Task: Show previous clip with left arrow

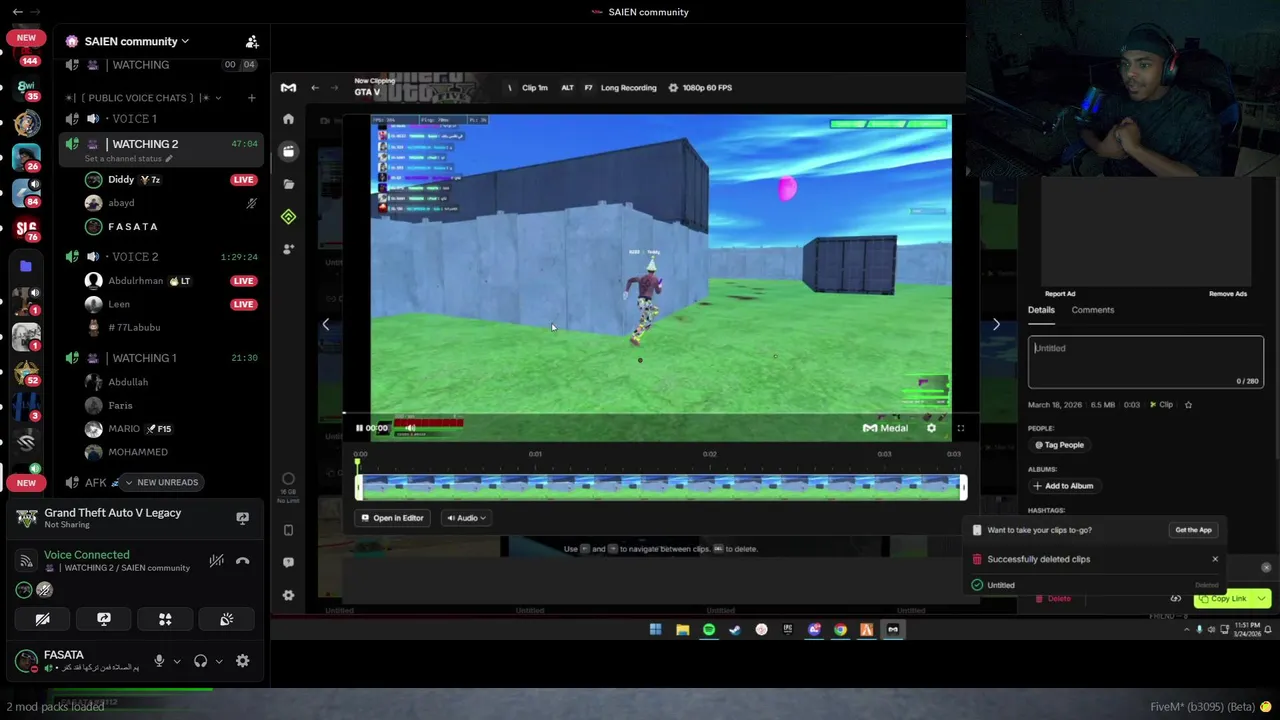Action: pos(325,324)
